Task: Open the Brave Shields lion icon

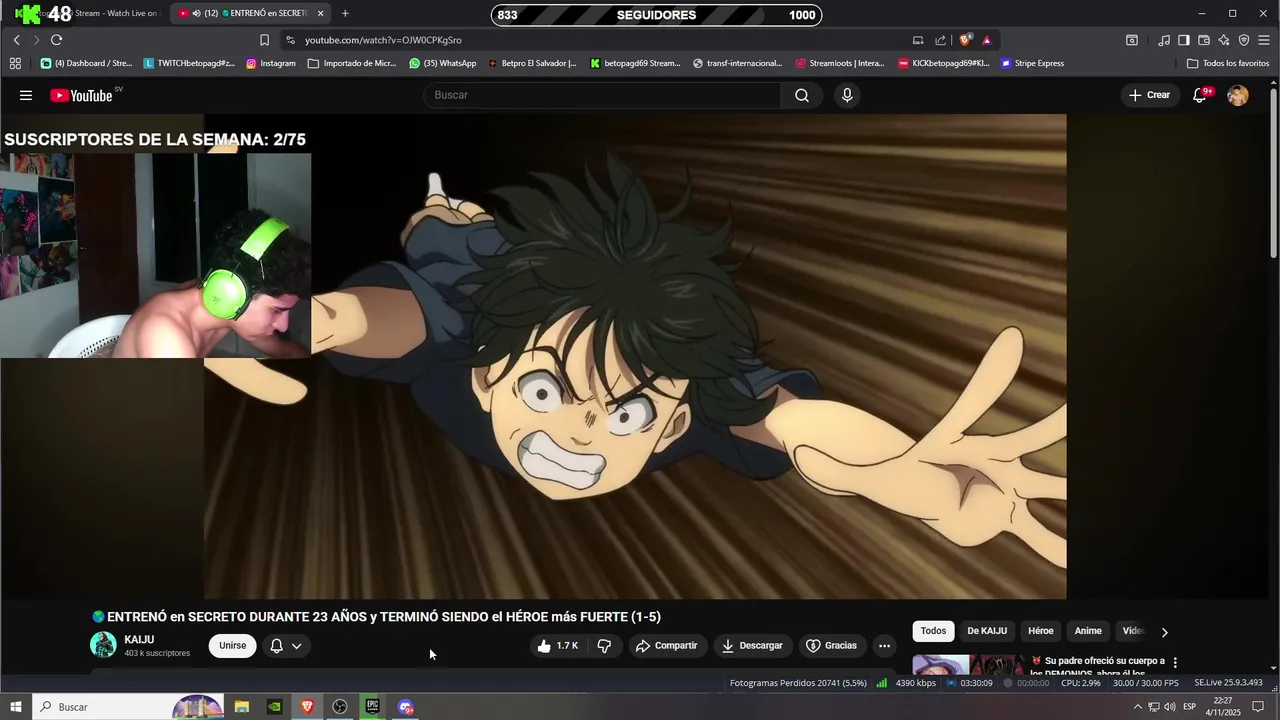Action: point(964,40)
